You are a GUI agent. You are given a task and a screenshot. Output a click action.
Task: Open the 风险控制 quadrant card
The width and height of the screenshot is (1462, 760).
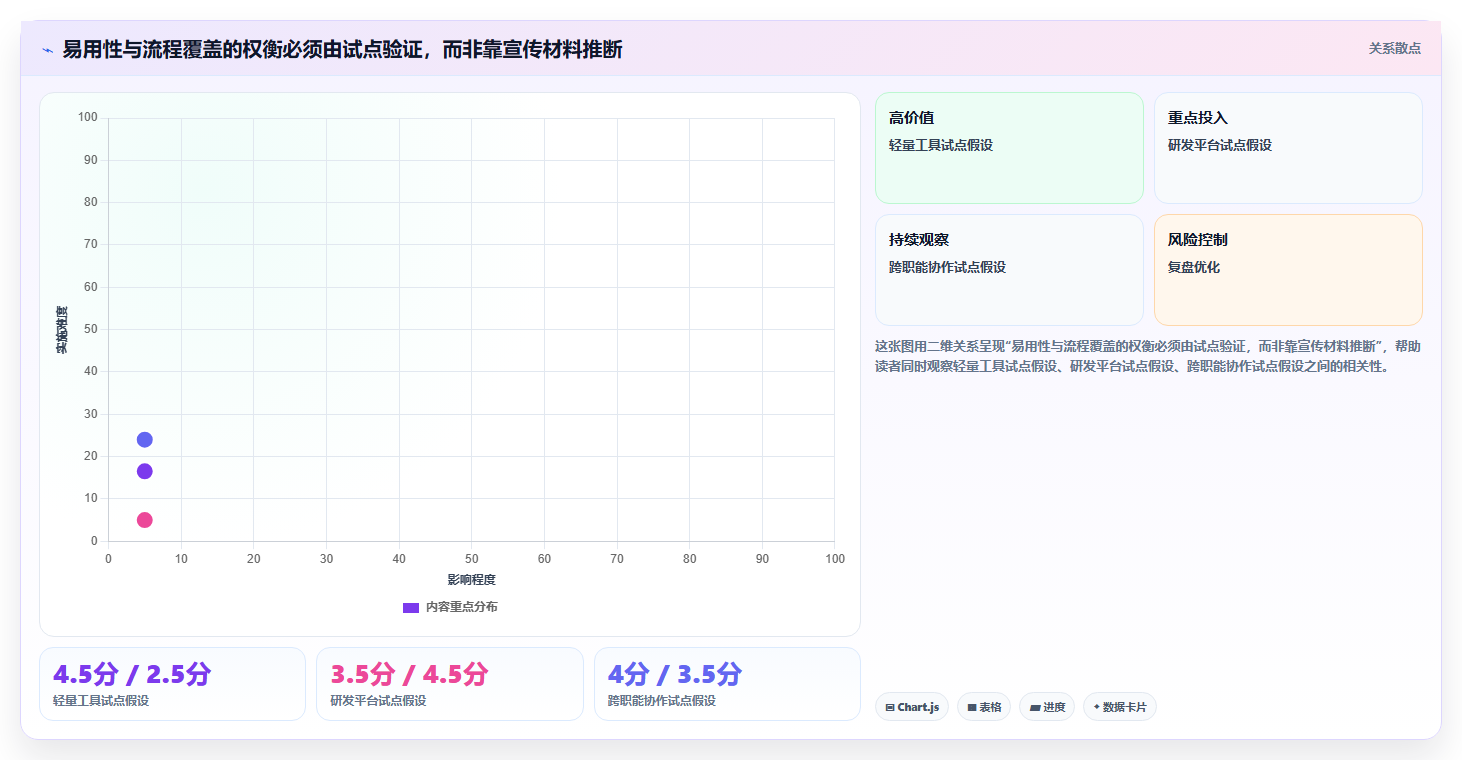click(1288, 270)
